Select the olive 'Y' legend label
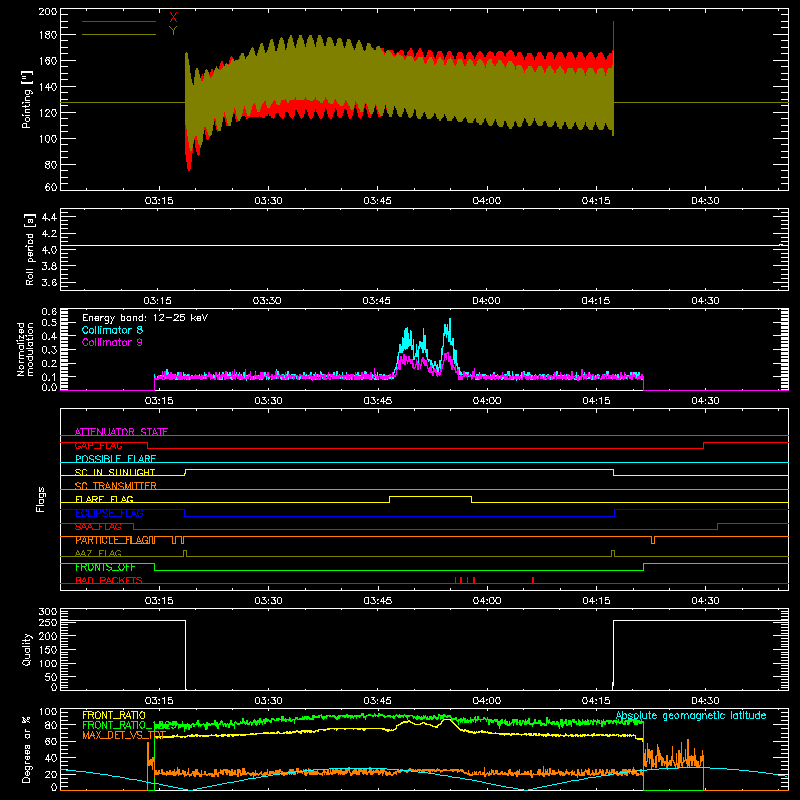Image resolution: width=800 pixels, height=800 pixels. 173,31
